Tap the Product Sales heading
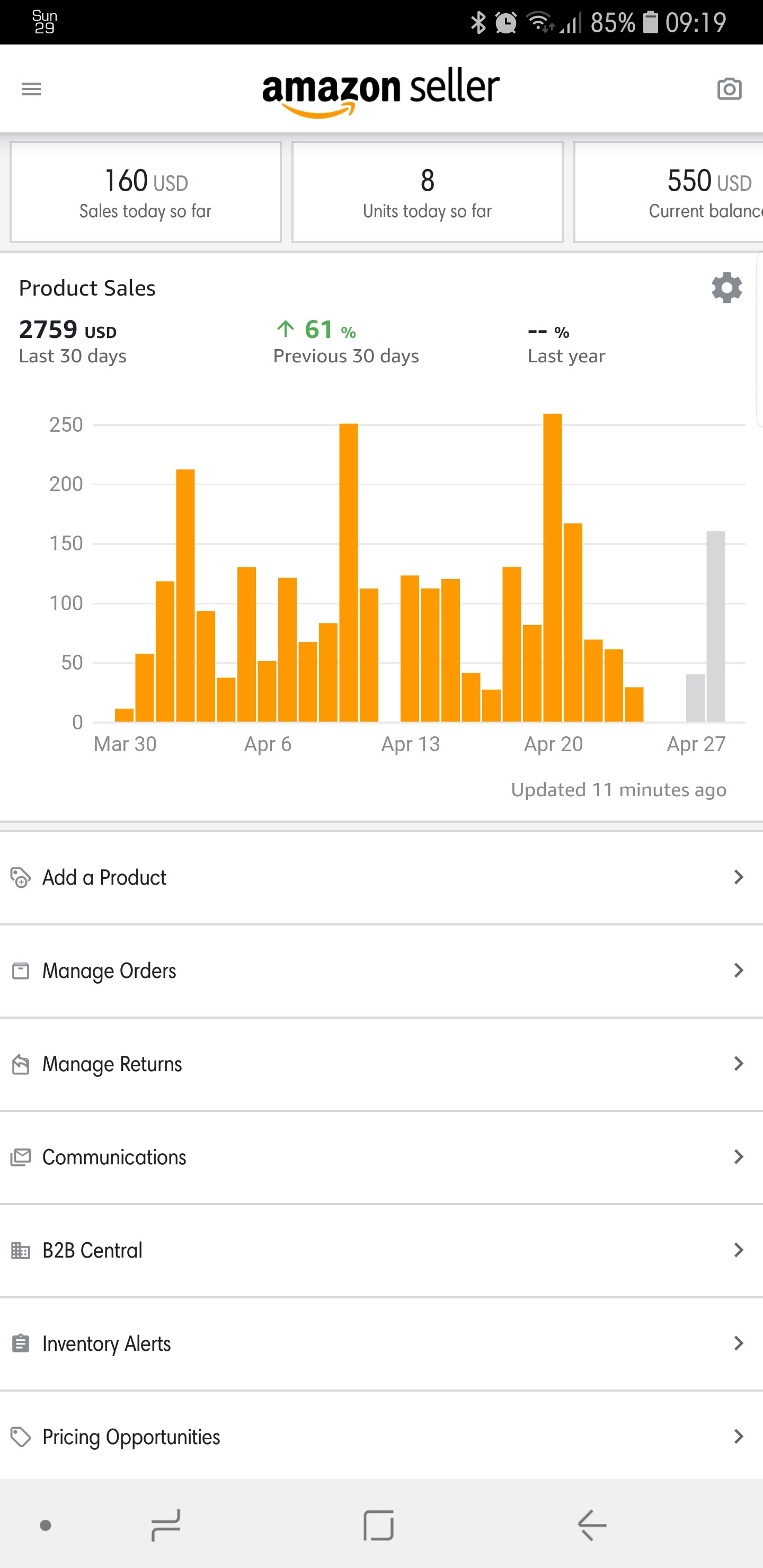Viewport: 763px width, 1568px height. tap(87, 288)
